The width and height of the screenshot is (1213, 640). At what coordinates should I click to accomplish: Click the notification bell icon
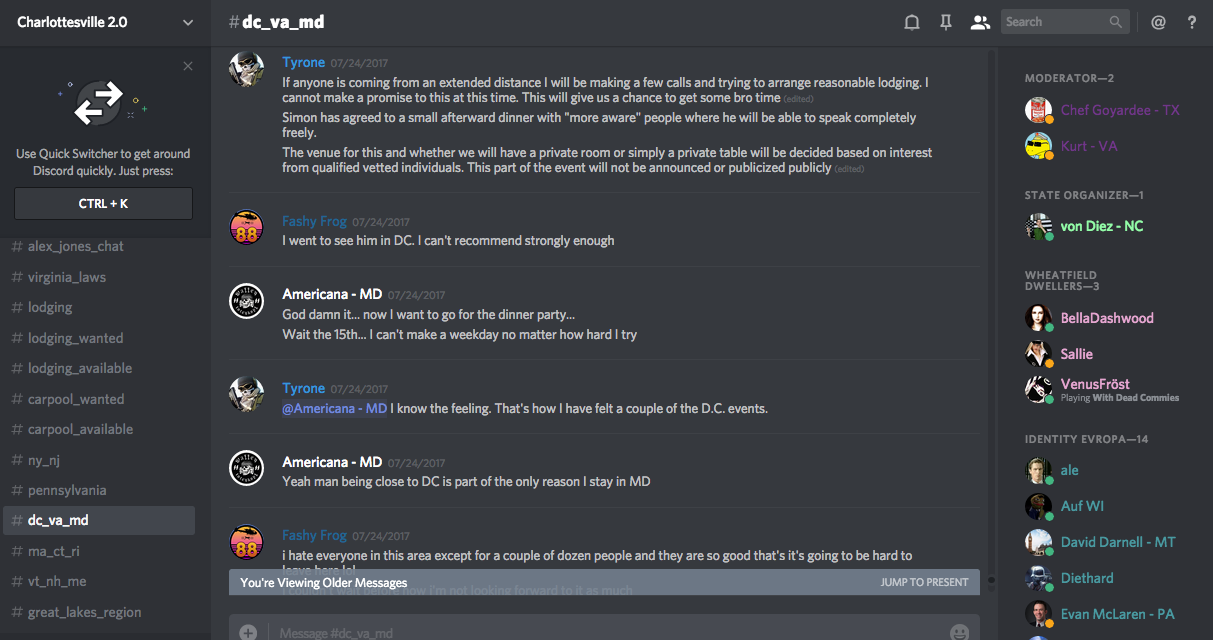[x=912, y=22]
